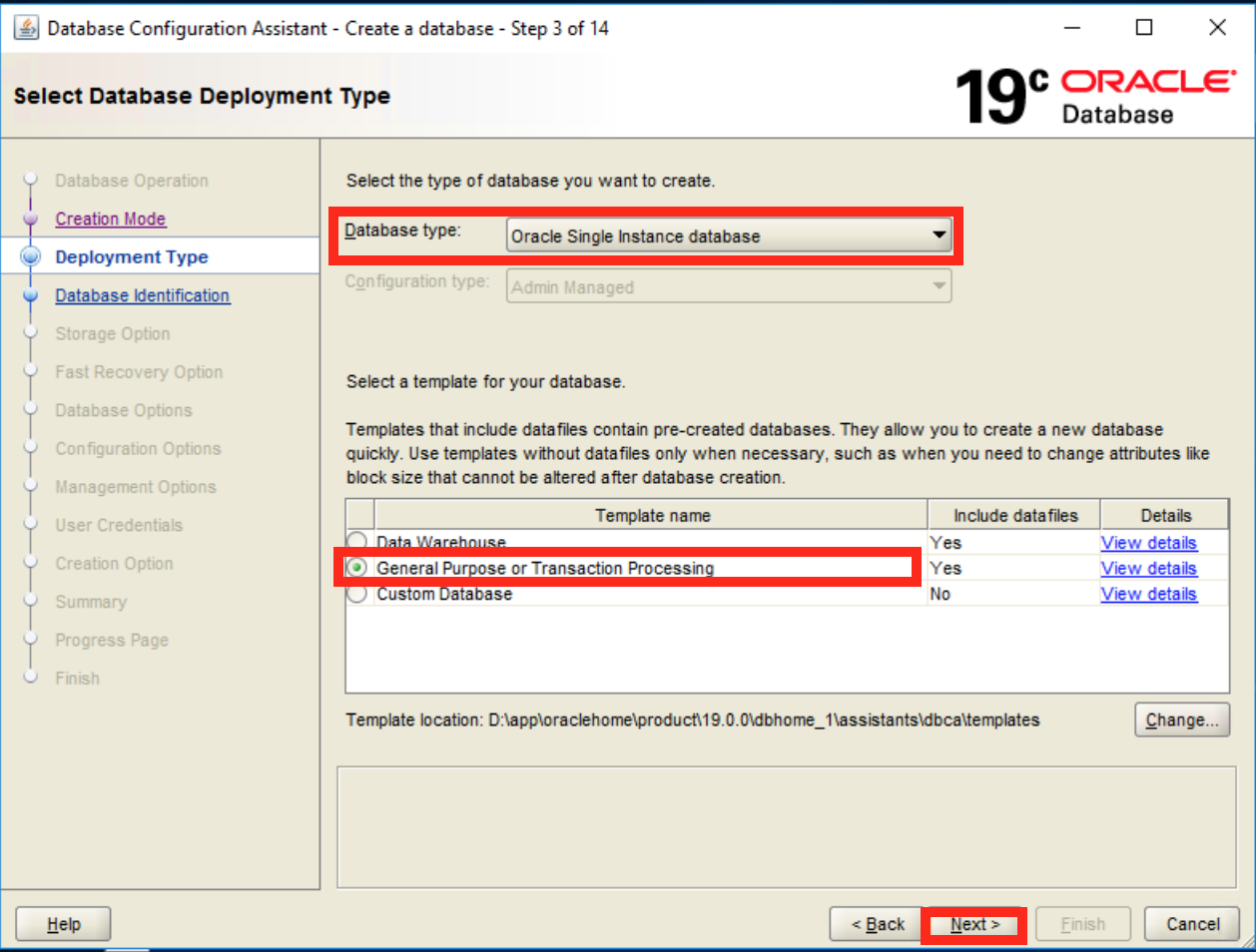Select General Purpose or Transaction Processing radio
This screenshot has width=1256, height=952.
356,568
